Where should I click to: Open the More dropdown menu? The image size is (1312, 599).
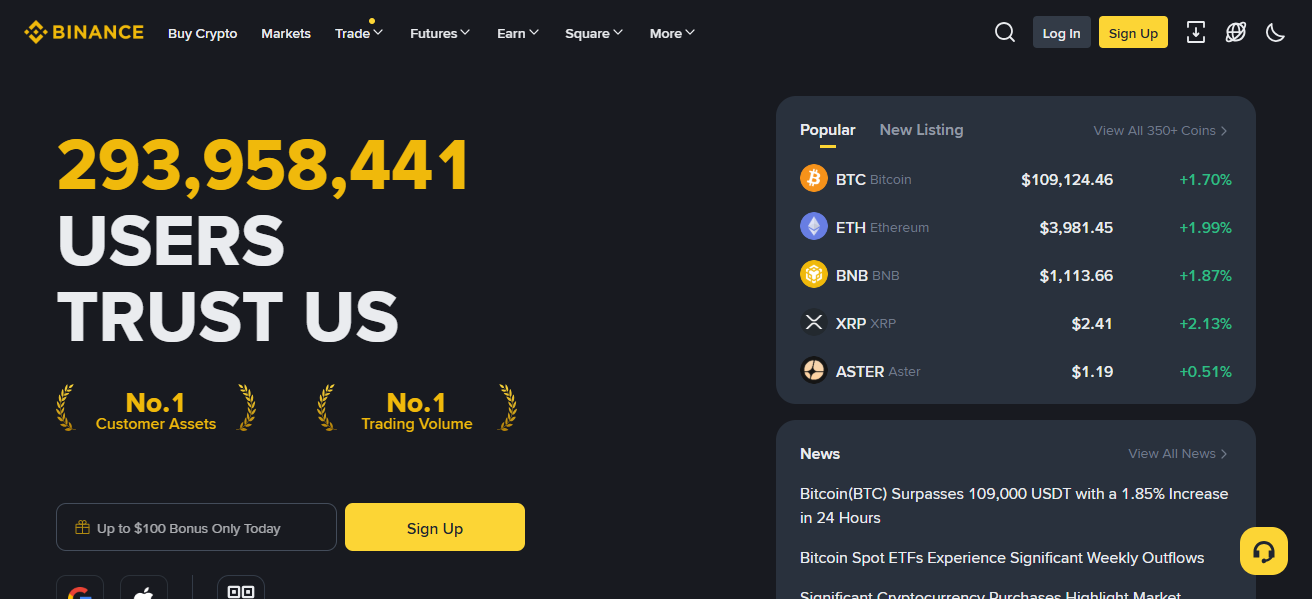[x=672, y=33]
